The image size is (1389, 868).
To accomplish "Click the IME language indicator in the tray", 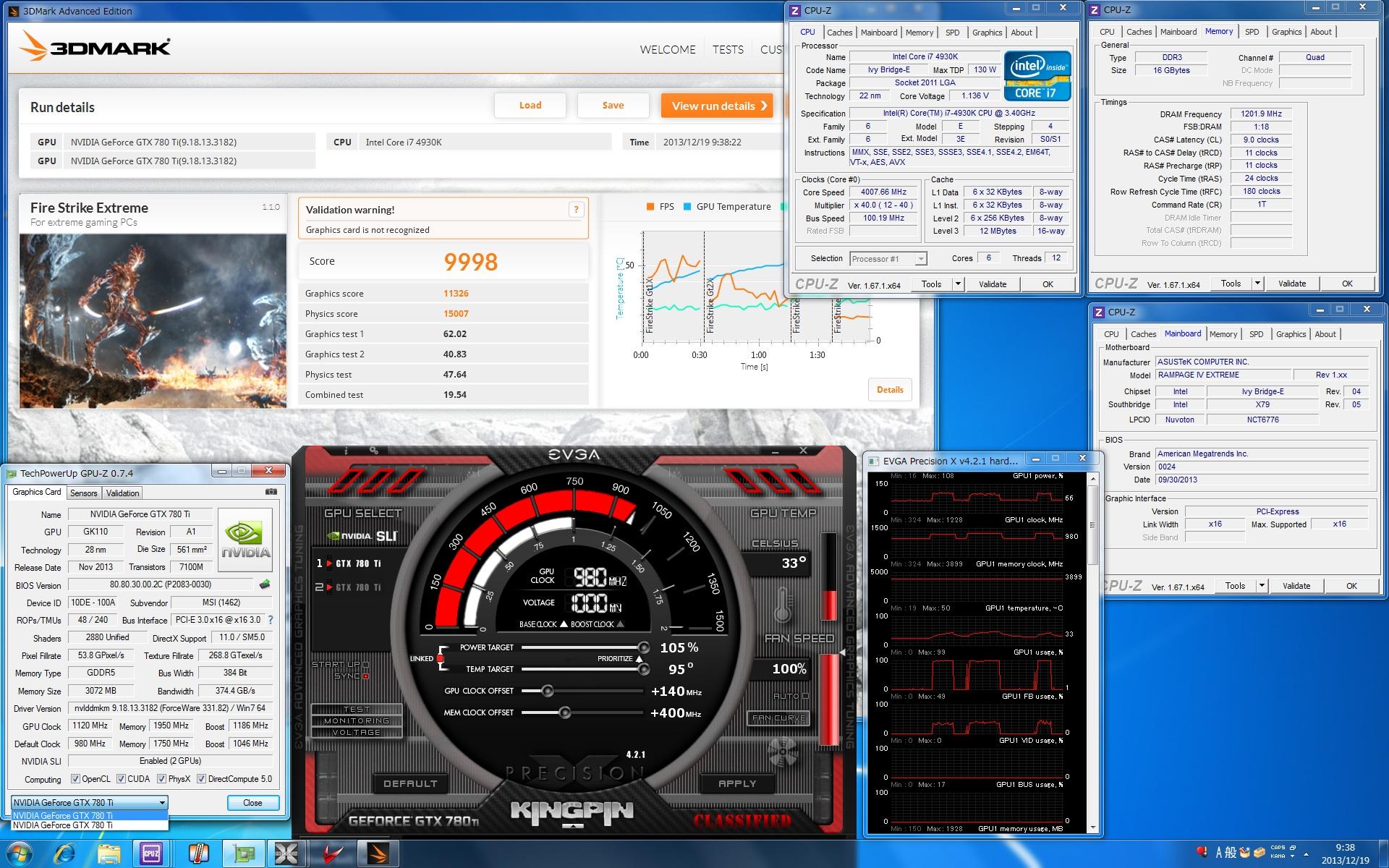I will (x=1220, y=853).
